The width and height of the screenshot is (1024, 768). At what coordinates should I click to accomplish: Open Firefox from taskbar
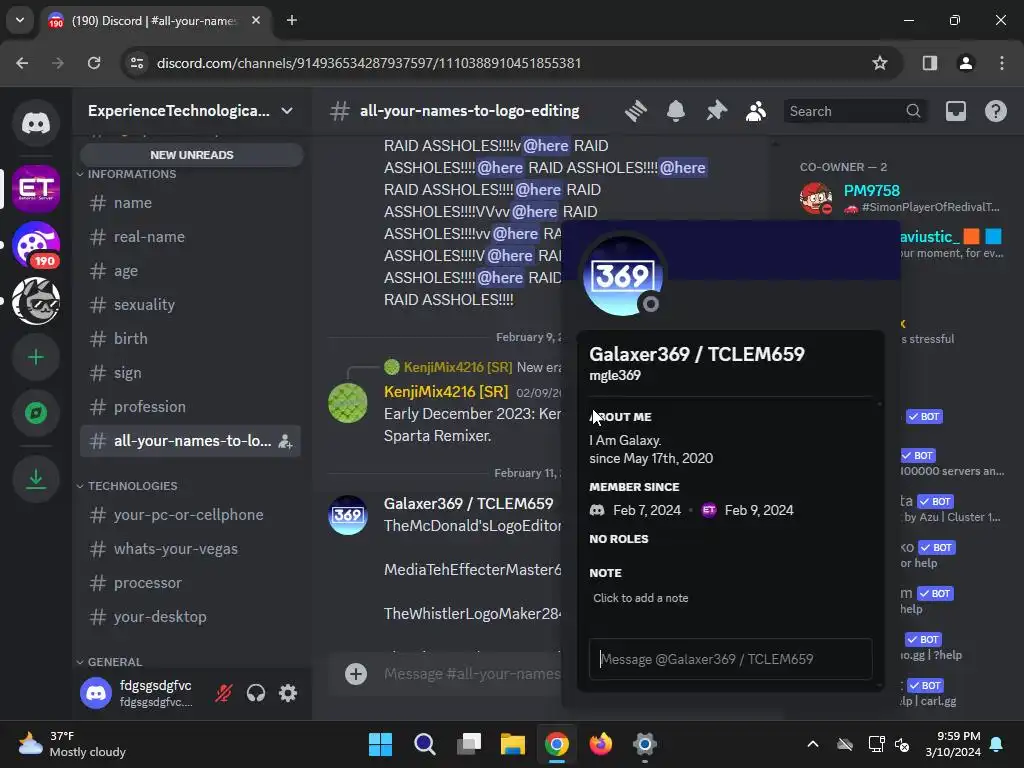point(600,744)
